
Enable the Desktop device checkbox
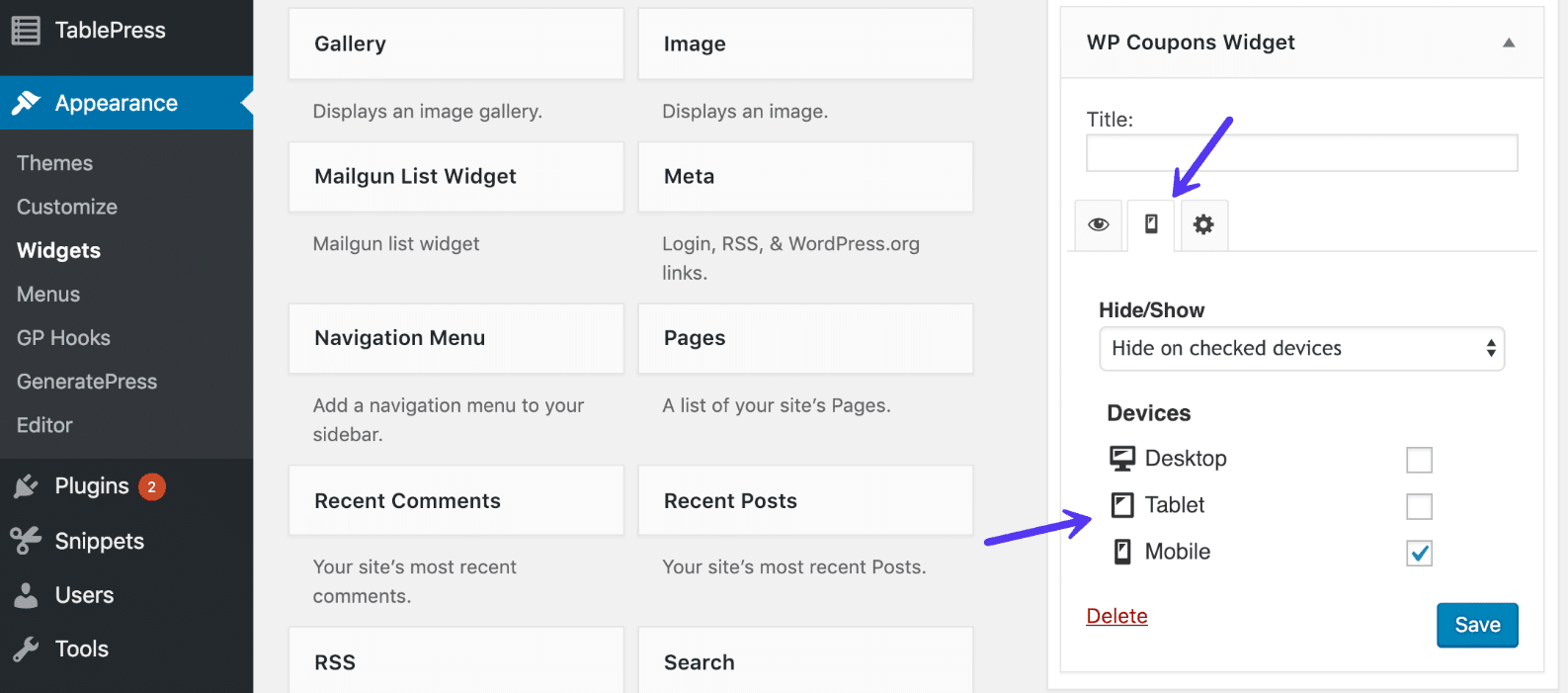pyautogui.click(x=1419, y=460)
